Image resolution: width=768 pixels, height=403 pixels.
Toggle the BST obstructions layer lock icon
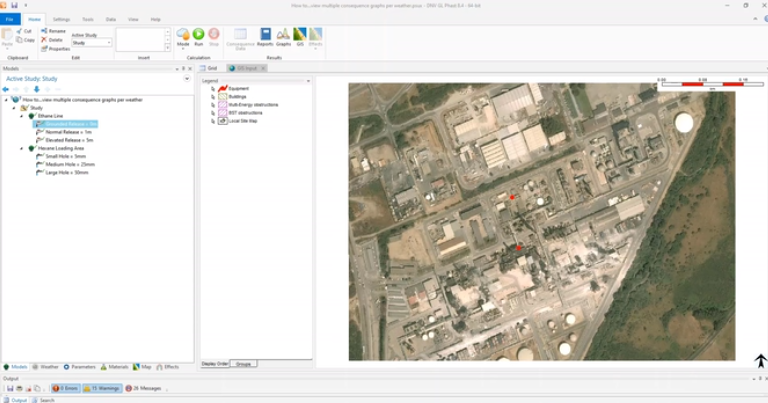tap(213, 113)
